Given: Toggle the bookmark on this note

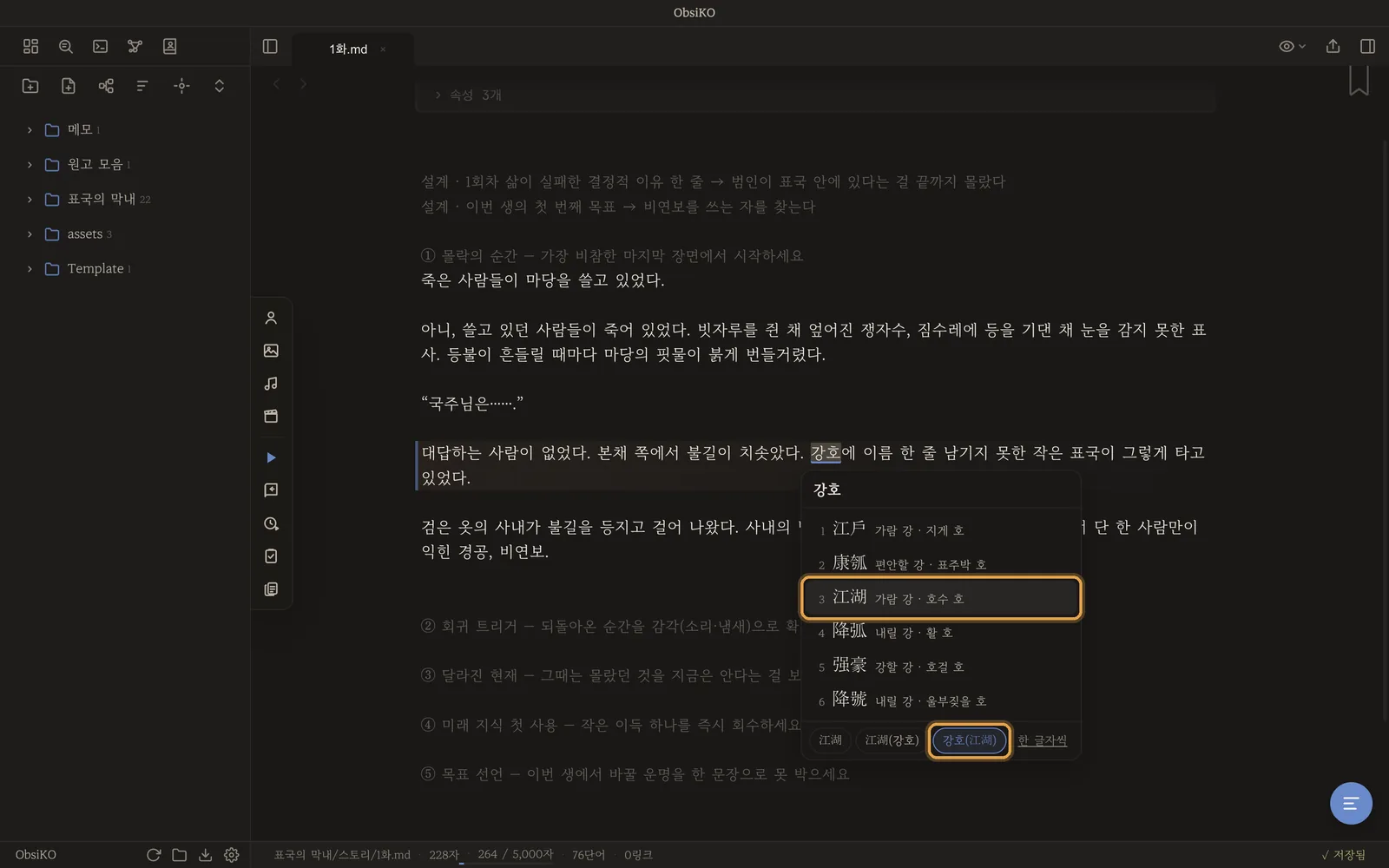Looking at the screenshot, I should pos(1359,81).
